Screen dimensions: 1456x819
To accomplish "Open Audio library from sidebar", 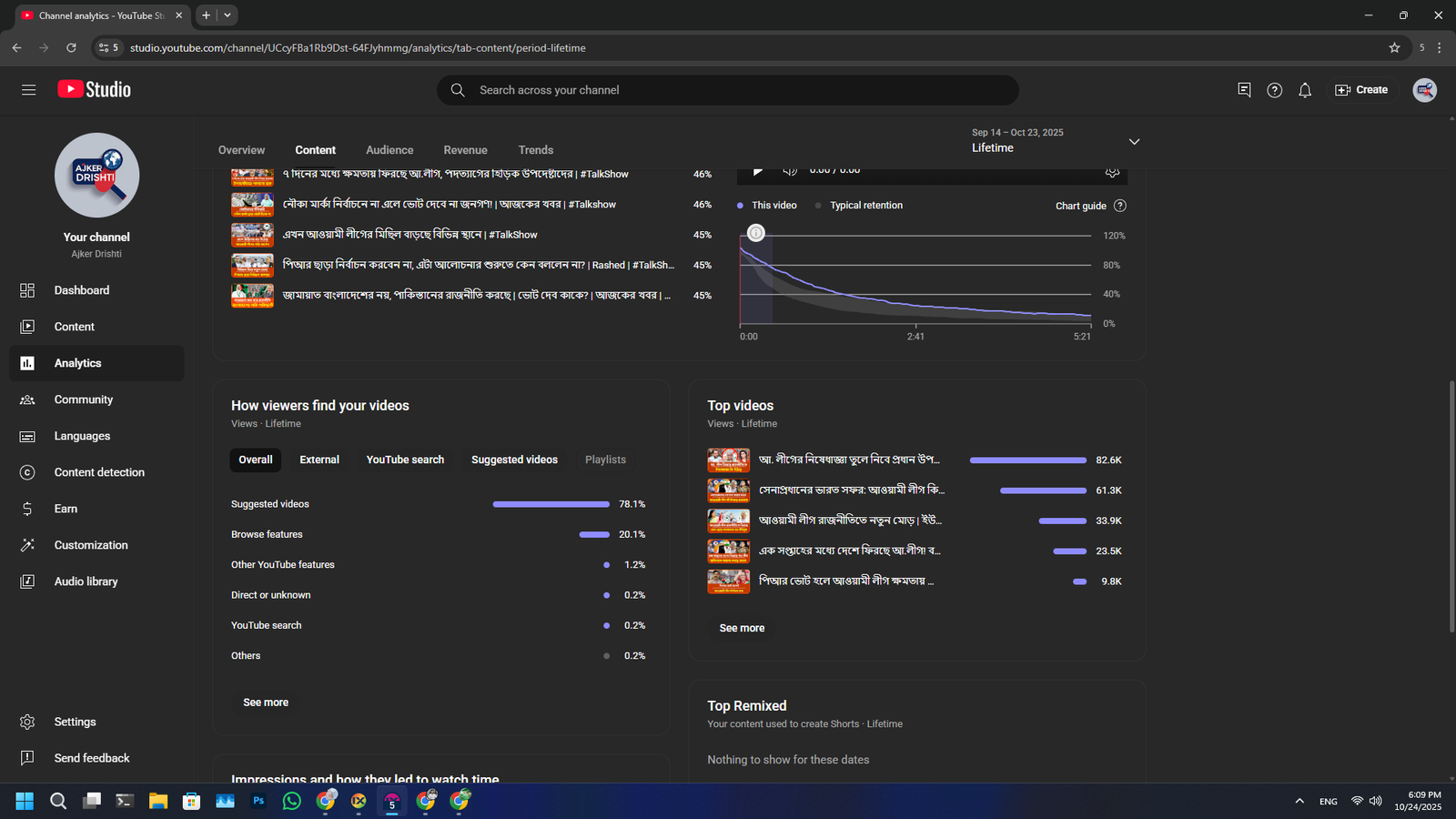I will coord(86,581).
